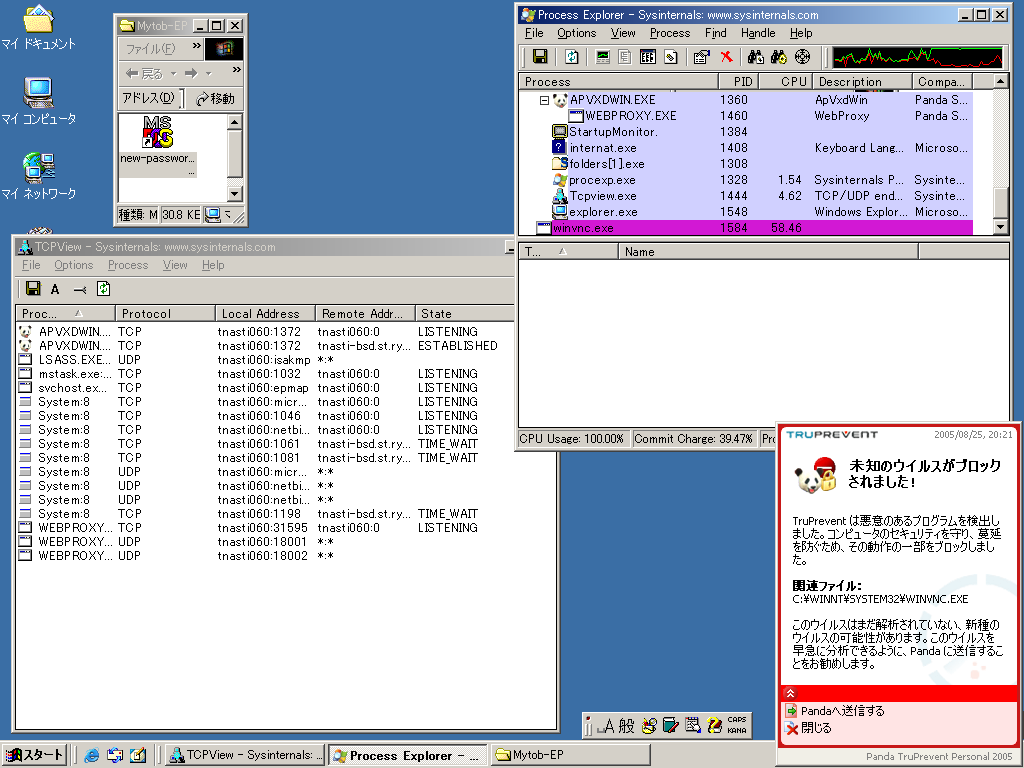Click the Refresh icon in Process Explorer toolbar

pyautogui.click(x=572, y=57)
